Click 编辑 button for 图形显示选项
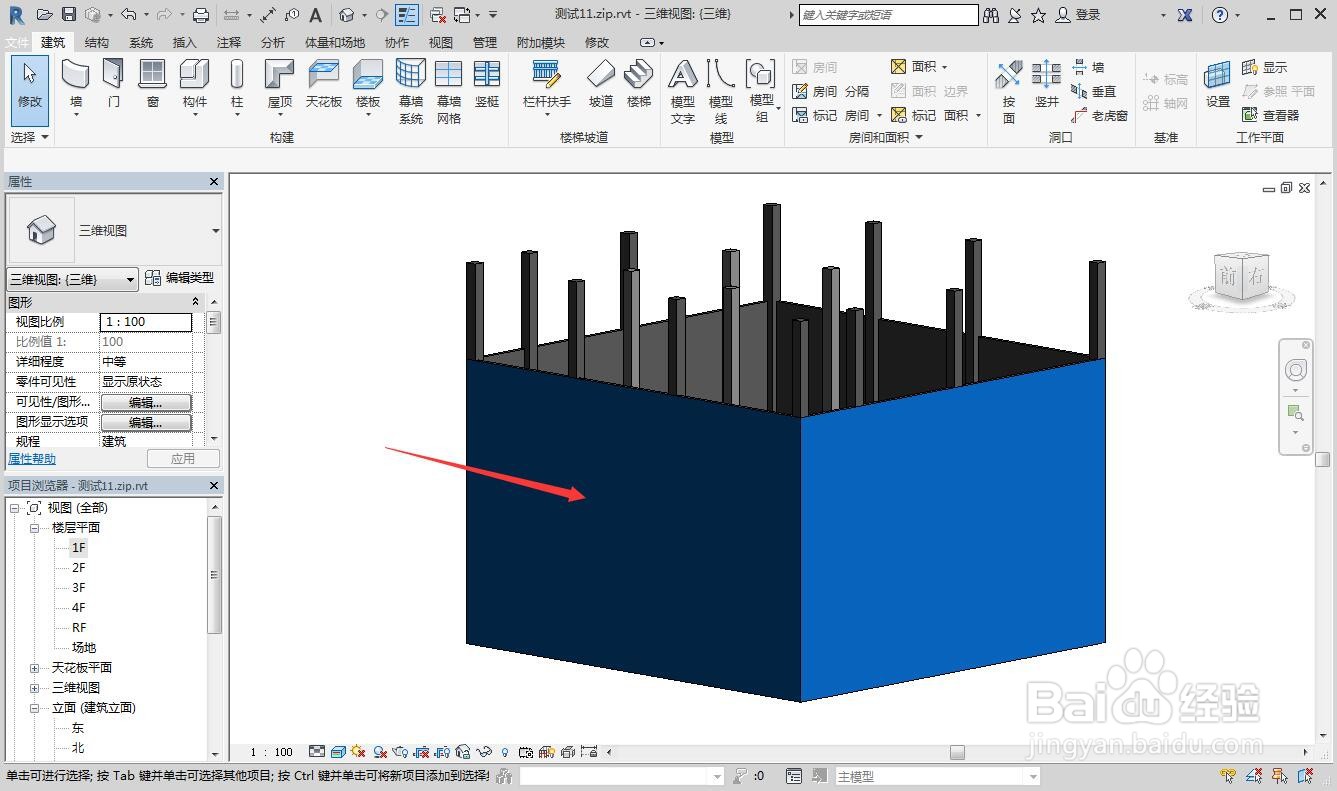Viewport: 1337px width, 791px height. point(146,422)
